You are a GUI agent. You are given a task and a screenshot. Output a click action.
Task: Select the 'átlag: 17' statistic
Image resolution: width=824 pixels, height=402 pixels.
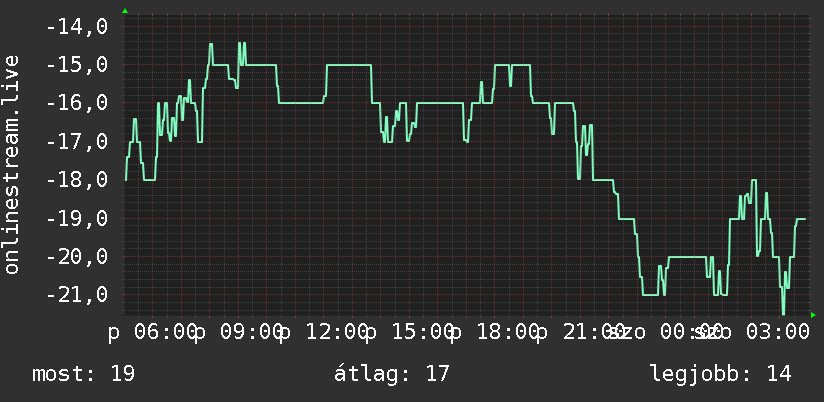[392, 374]
